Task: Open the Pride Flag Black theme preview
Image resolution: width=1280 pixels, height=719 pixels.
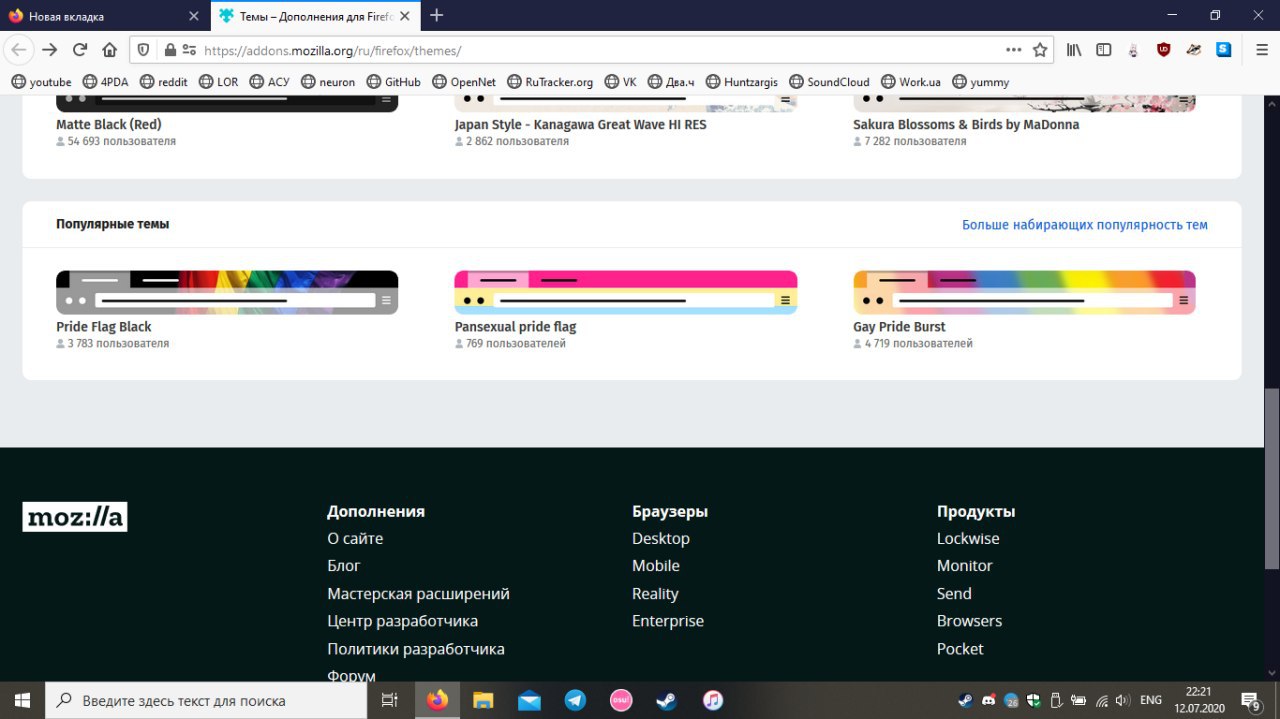Action: pos(227,292)
